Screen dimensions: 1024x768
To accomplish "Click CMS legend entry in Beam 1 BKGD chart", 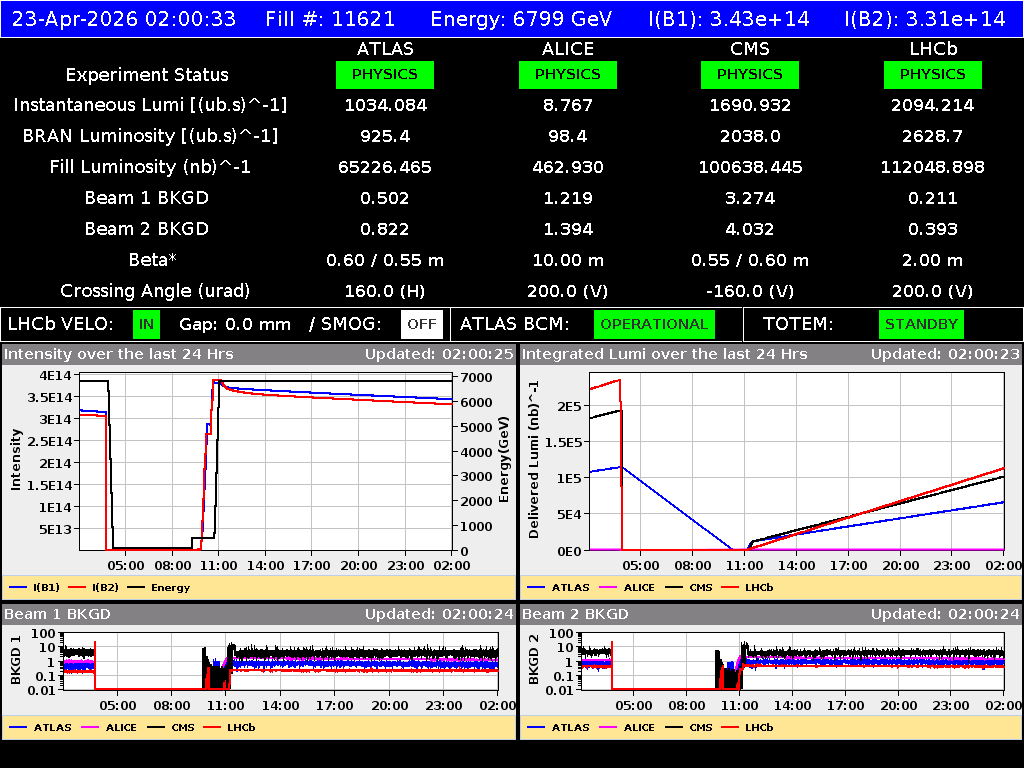I will point(171,728).
